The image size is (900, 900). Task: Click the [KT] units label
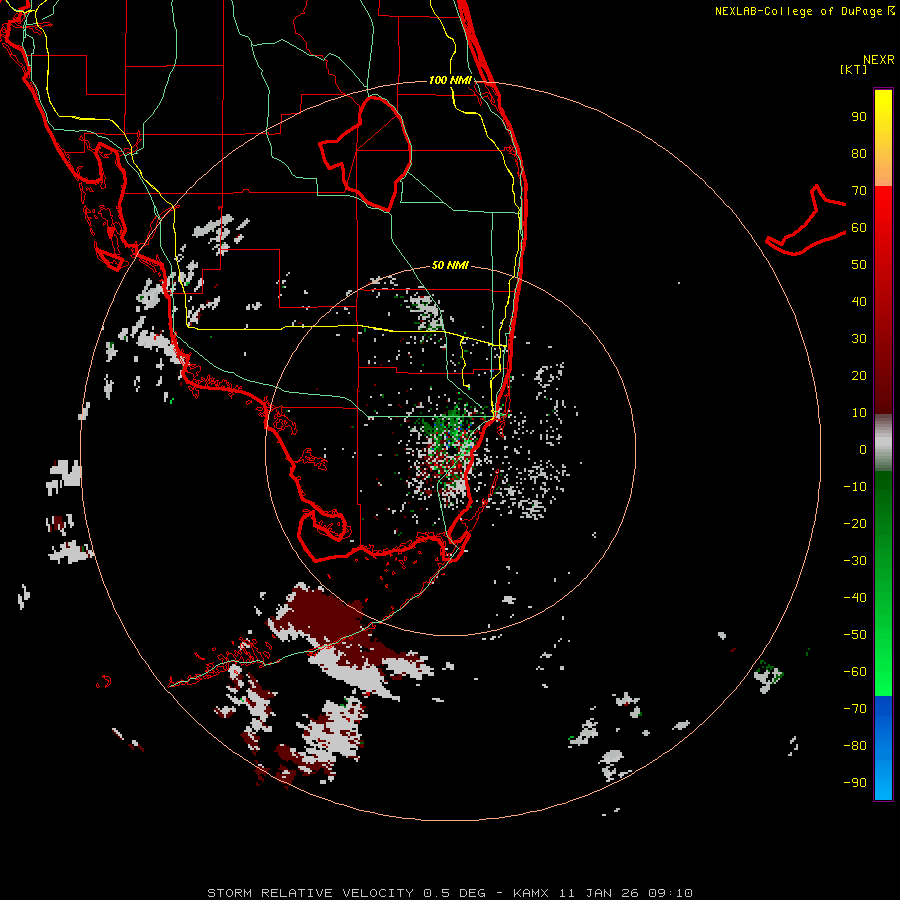[x=854, y=69]
